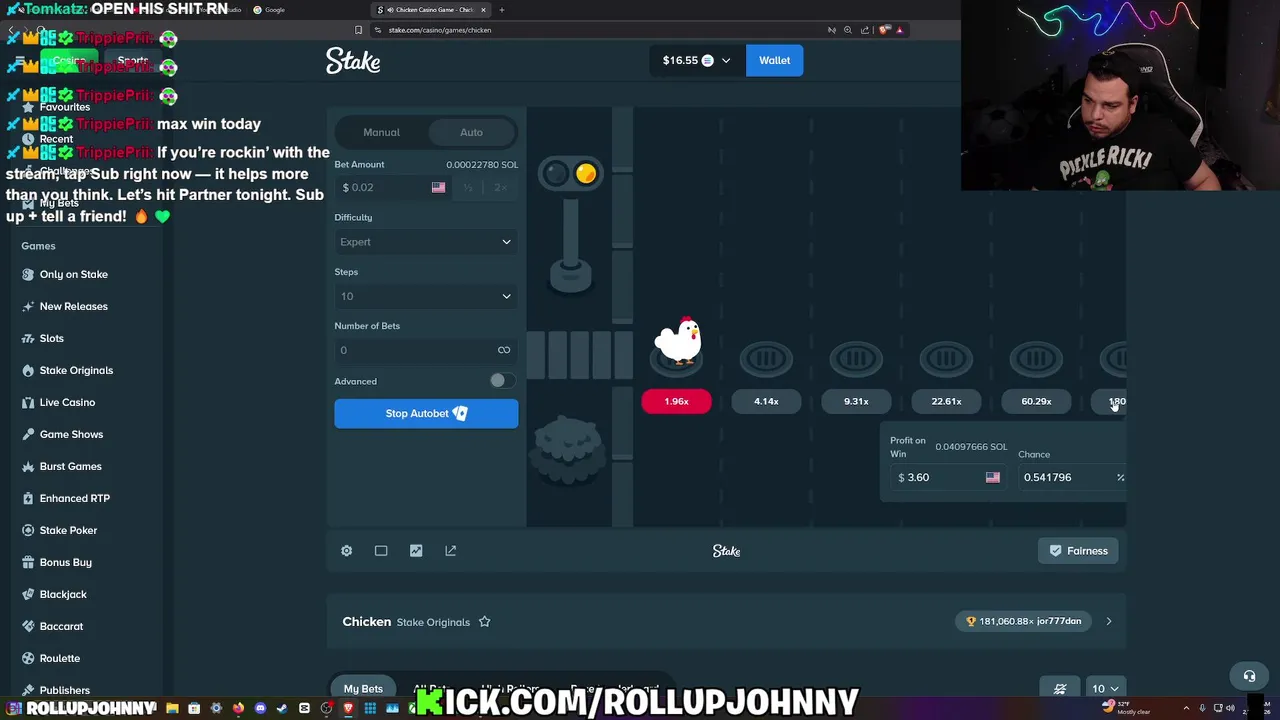The image size is (1280, 720).
Task: Click the USD flag icon in Profit on Win
Action: [993, 477]
